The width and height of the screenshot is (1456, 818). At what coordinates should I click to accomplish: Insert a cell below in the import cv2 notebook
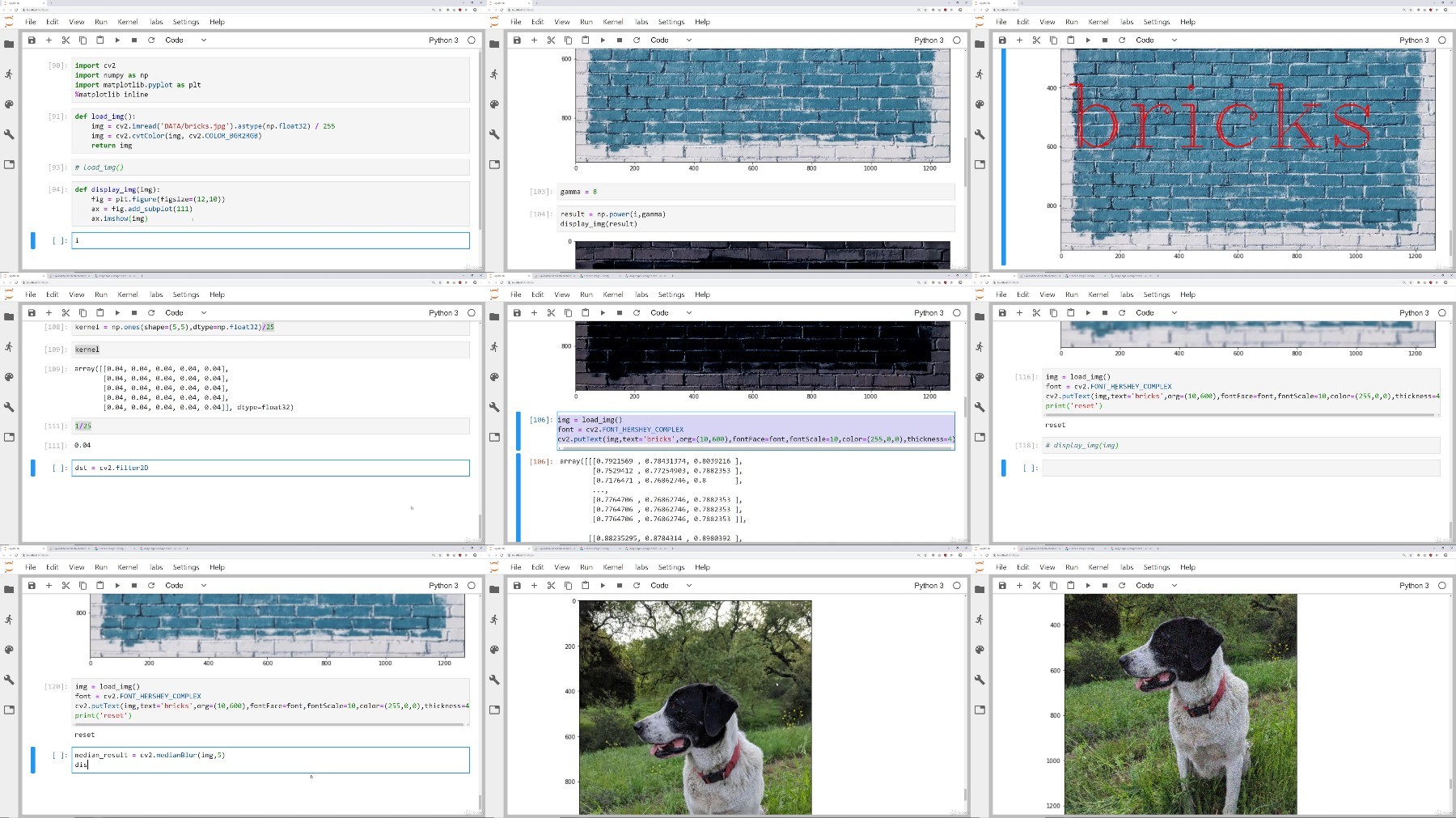coord(49,40)
